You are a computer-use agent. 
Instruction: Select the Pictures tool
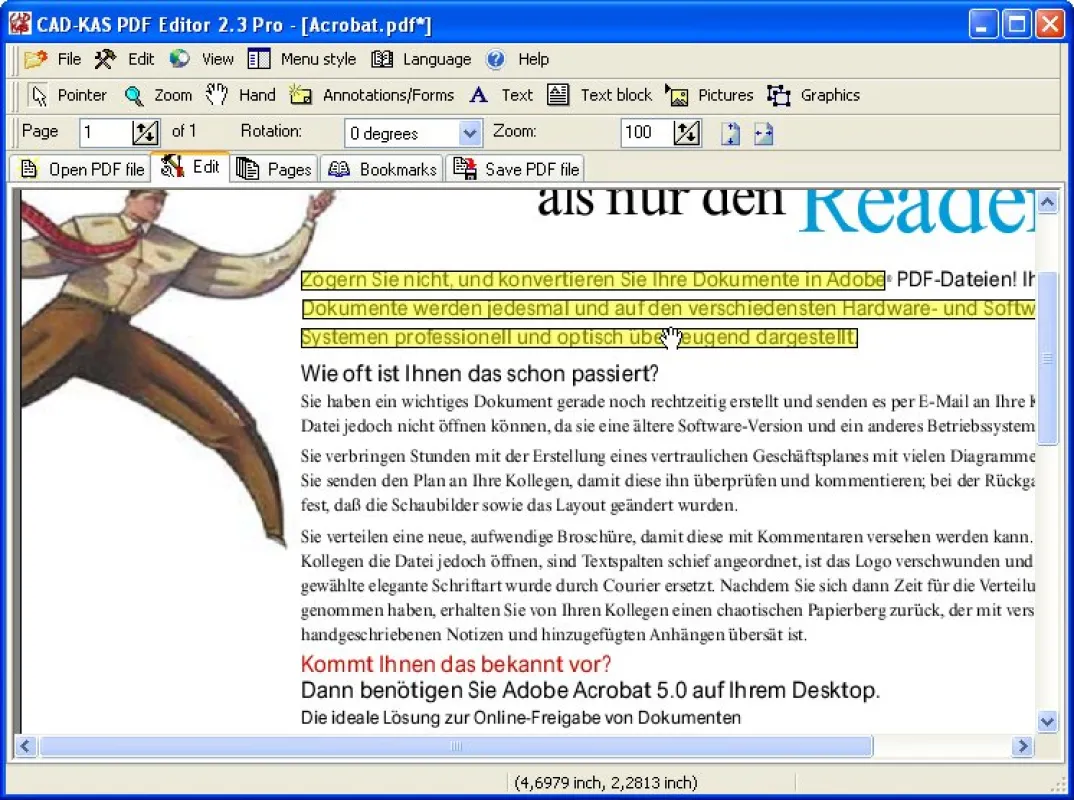(709, 95)
